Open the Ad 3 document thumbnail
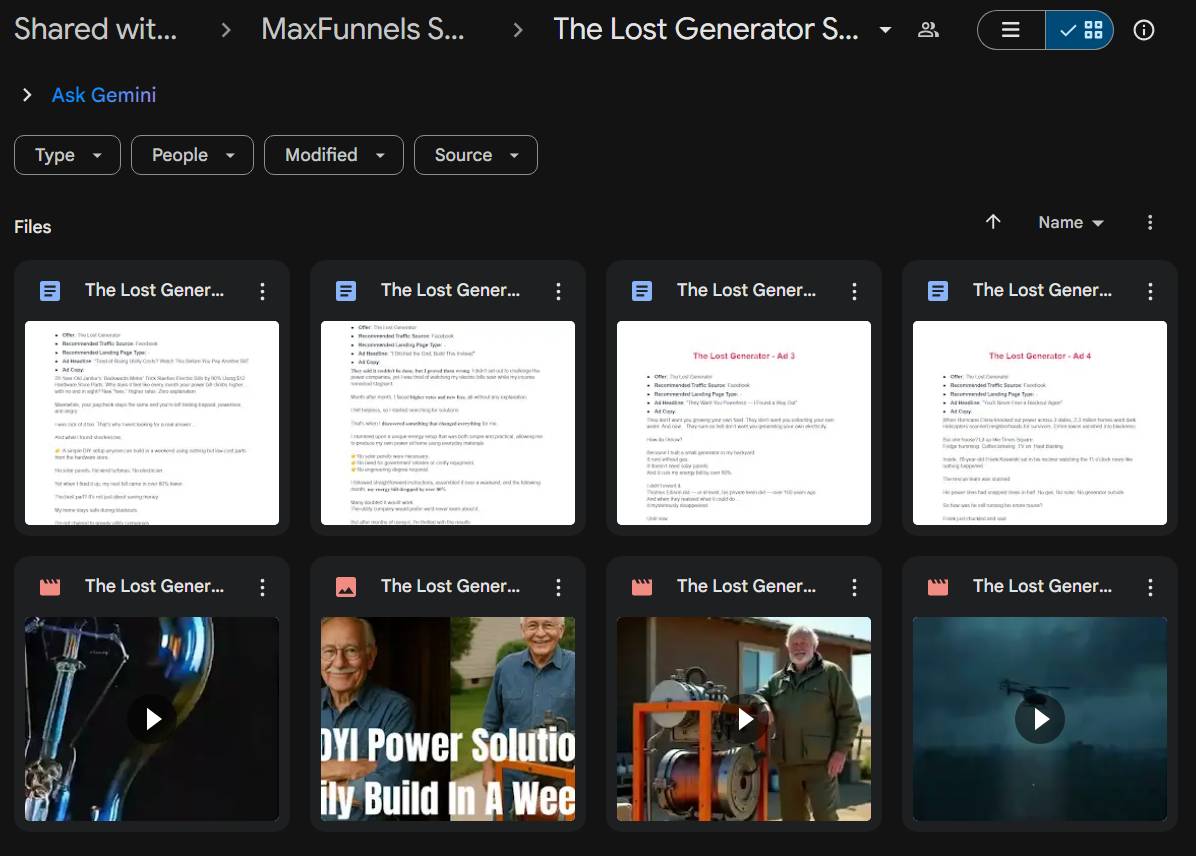This screenshot has width=1196, height=856. point(744,422)
